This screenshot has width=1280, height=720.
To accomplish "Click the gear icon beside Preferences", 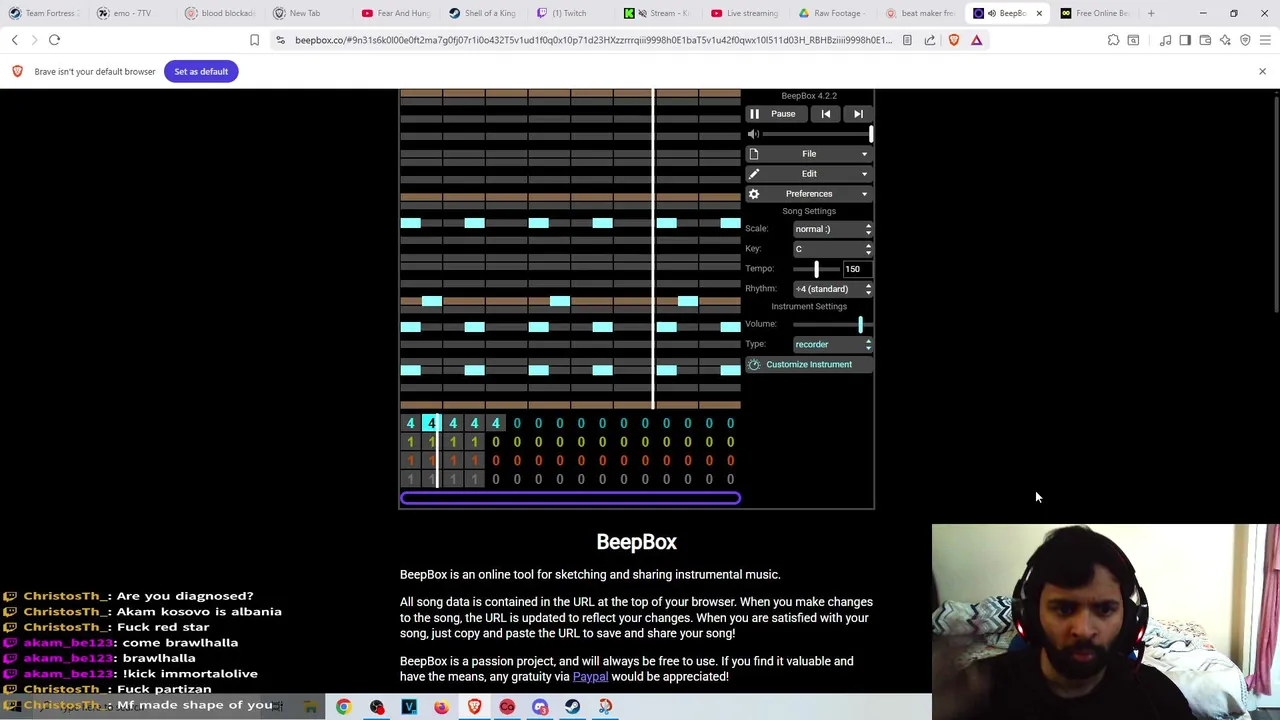I will 754,194.
